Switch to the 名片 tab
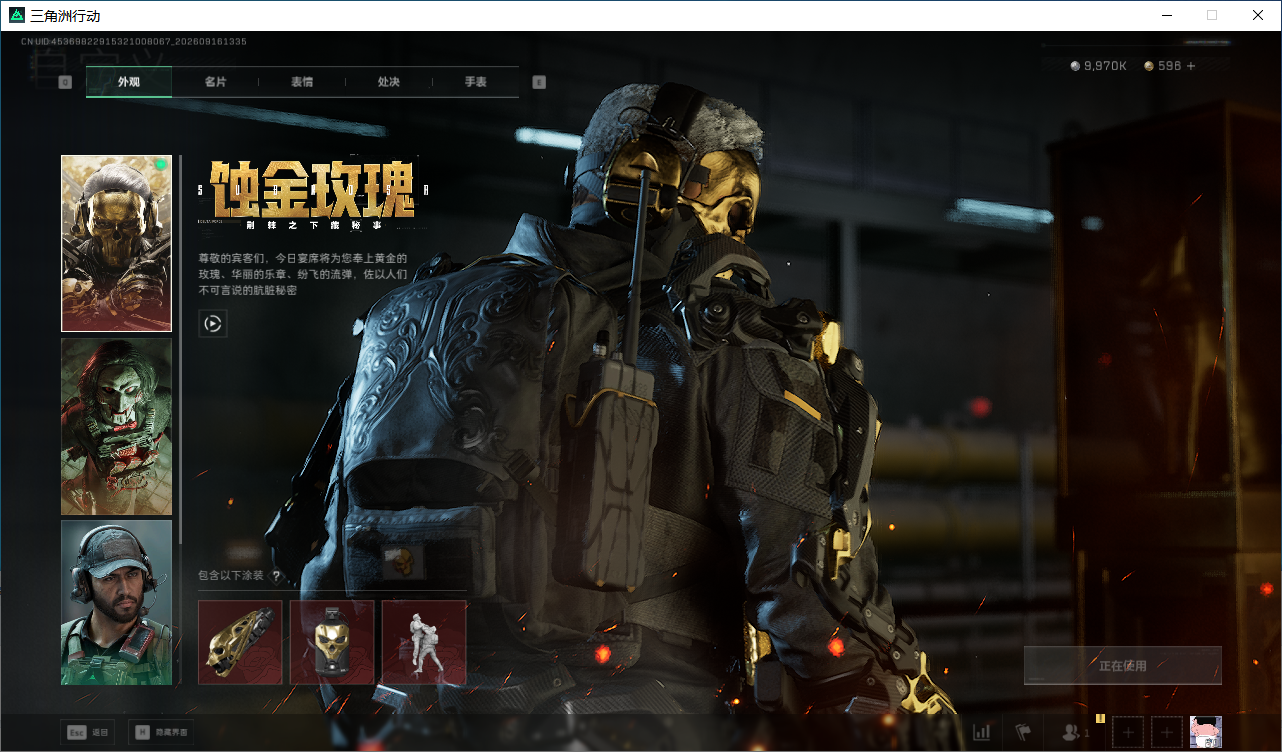Screen dimensions: 1282x752 pos(215,82)
